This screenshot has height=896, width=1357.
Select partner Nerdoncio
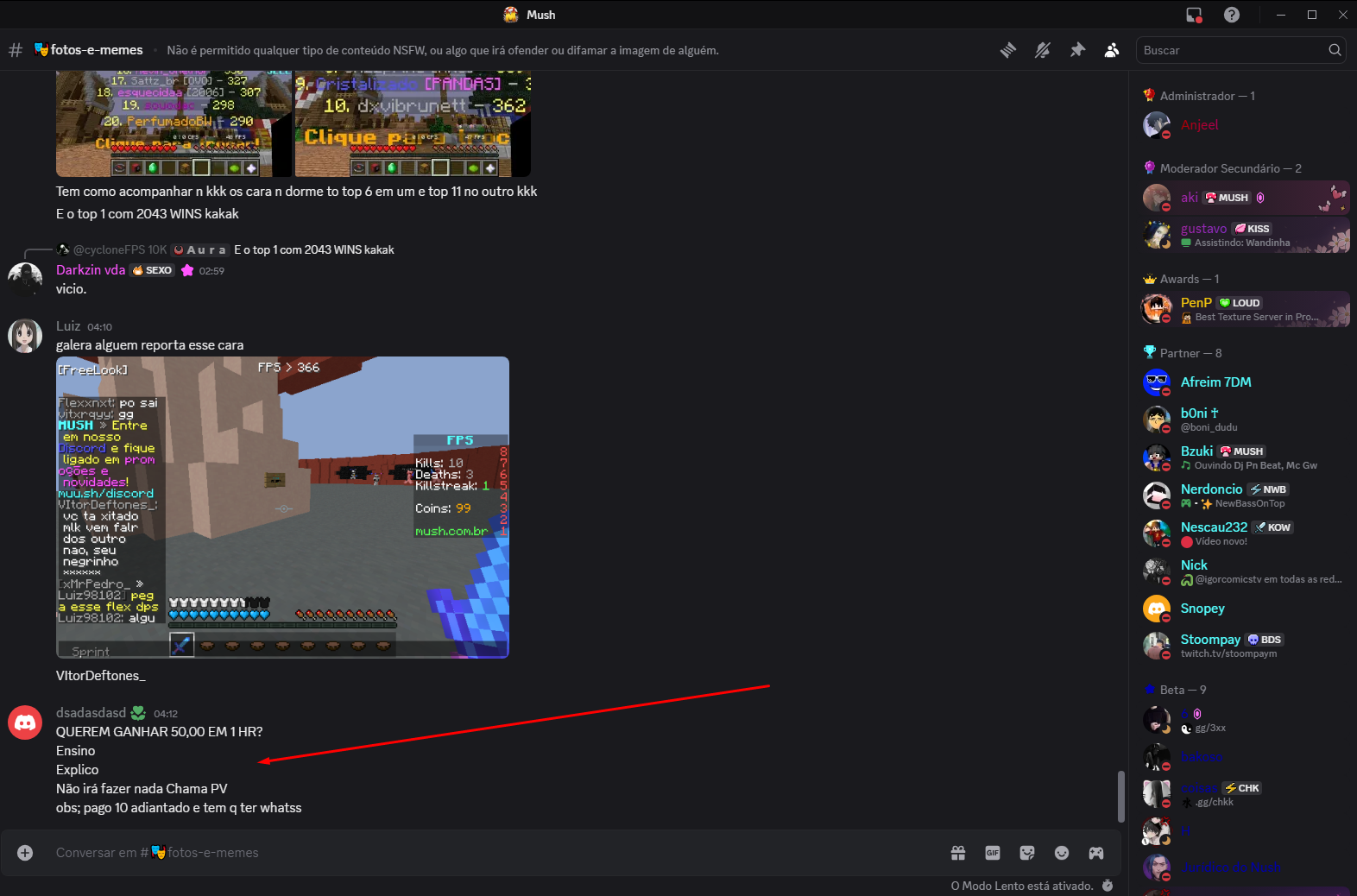point(1246,495)
